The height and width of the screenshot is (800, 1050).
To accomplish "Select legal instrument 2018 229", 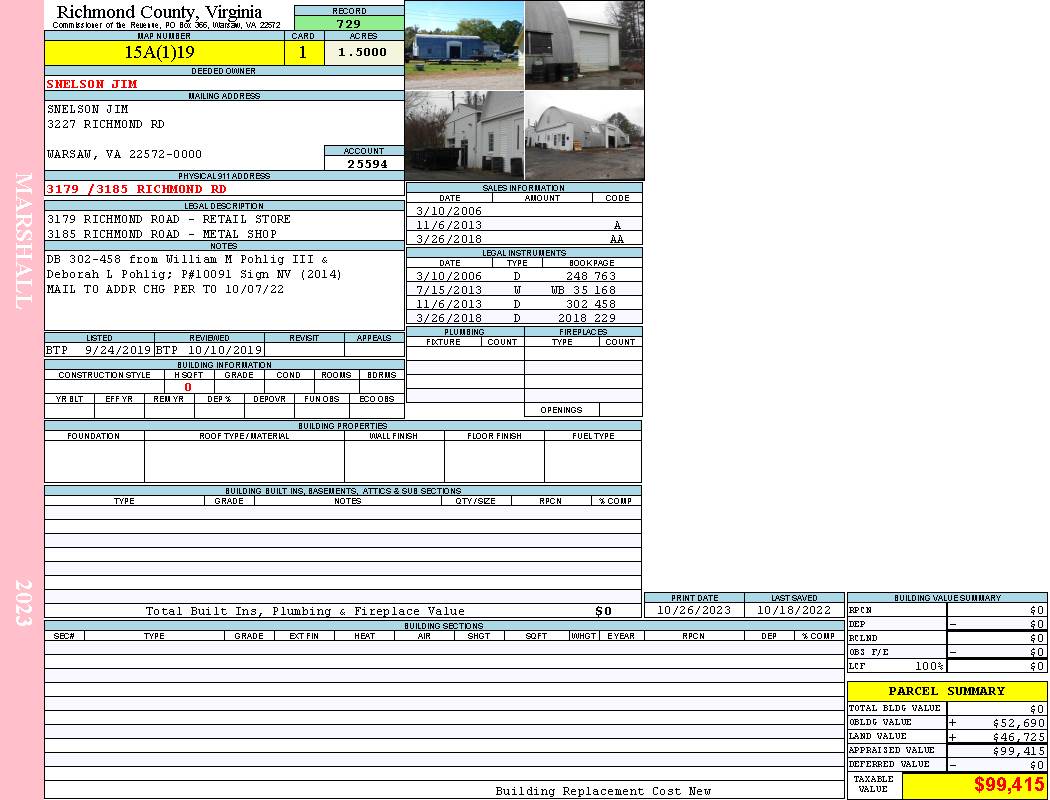I will pos(587,318).
